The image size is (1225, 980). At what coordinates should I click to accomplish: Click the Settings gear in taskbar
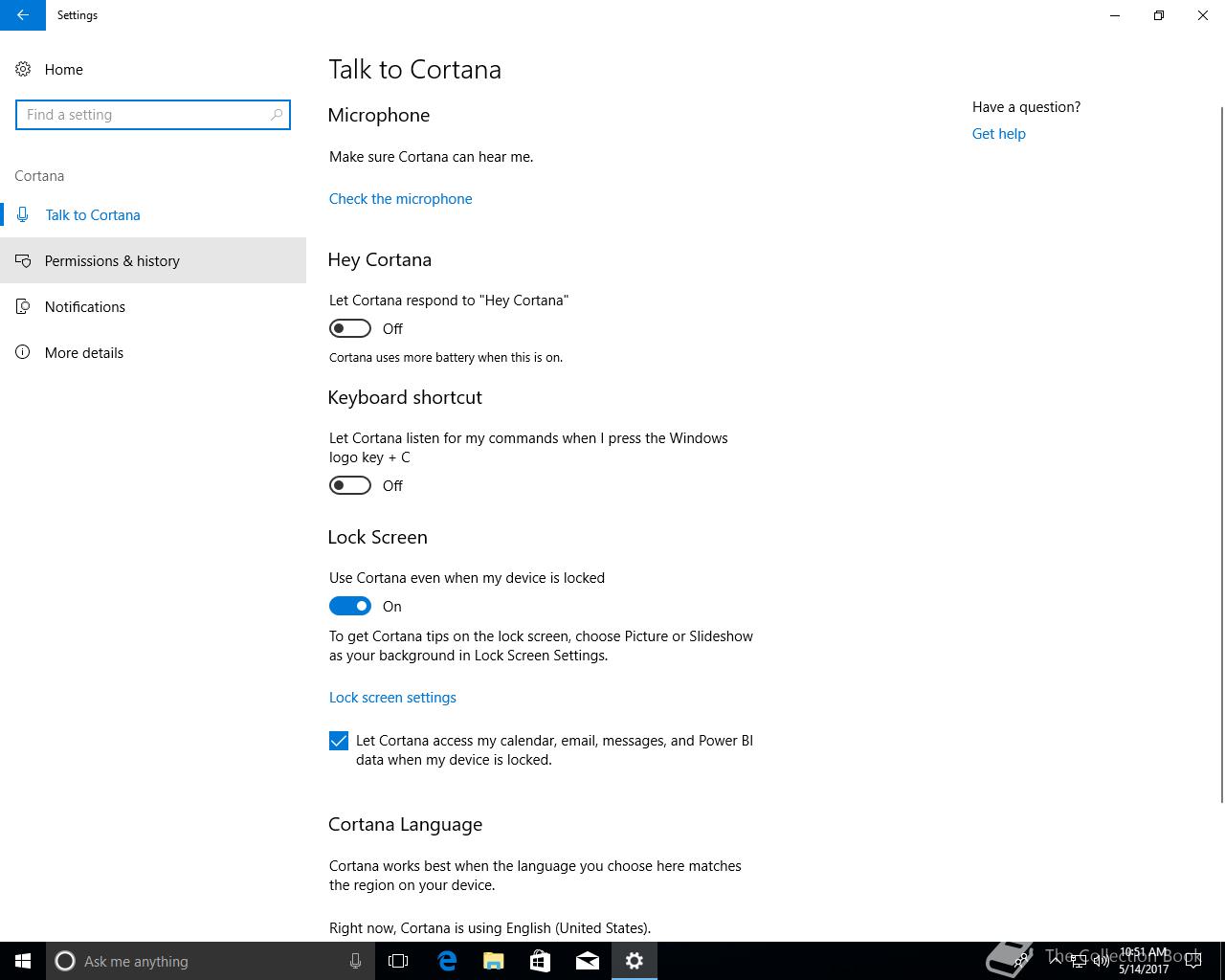(x=635, y=961)
